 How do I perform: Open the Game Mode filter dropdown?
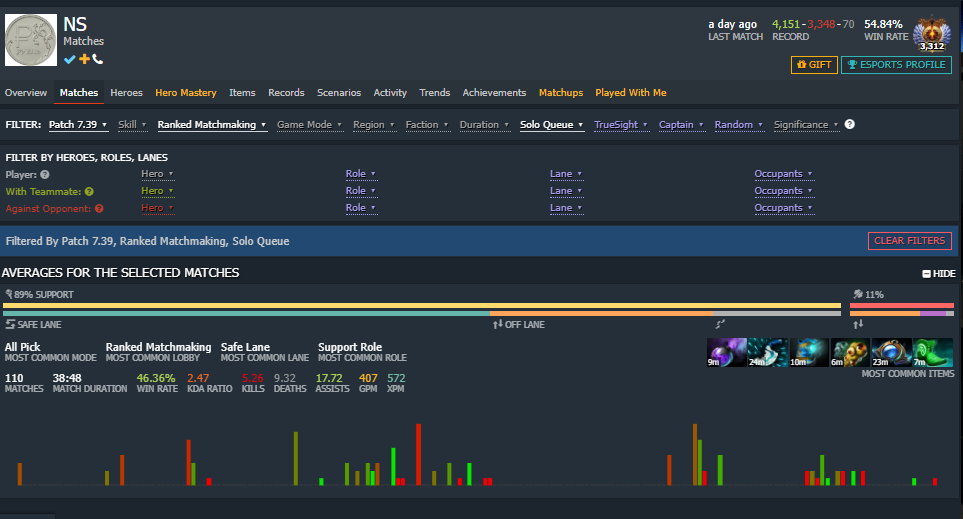(309, 125)
